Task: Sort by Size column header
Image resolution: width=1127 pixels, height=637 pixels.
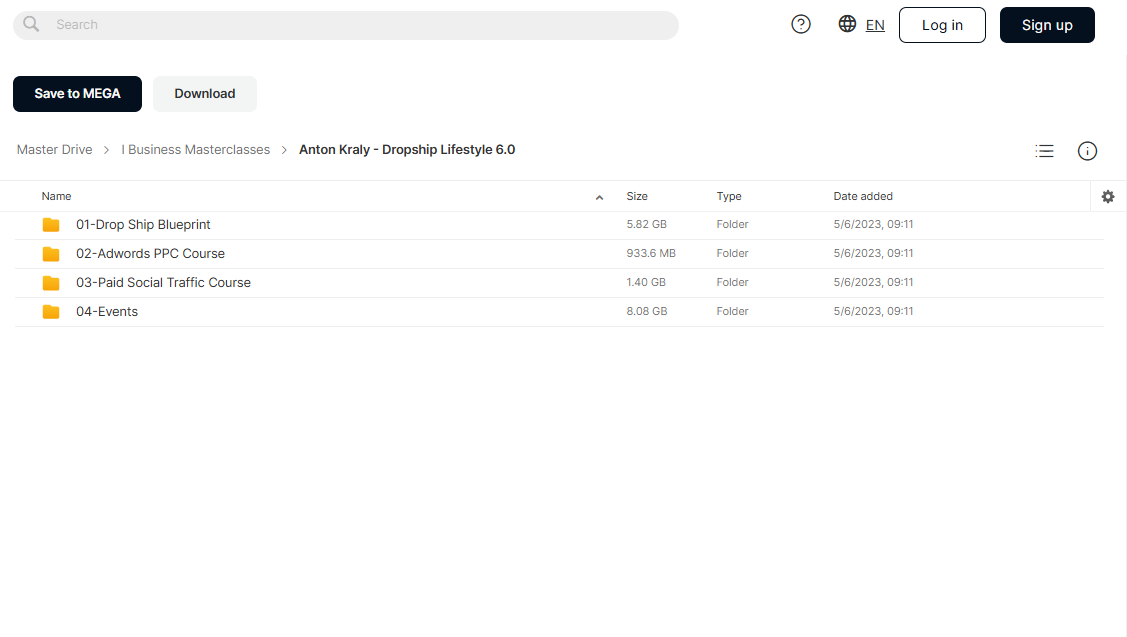Action: [x=637, y=196]
